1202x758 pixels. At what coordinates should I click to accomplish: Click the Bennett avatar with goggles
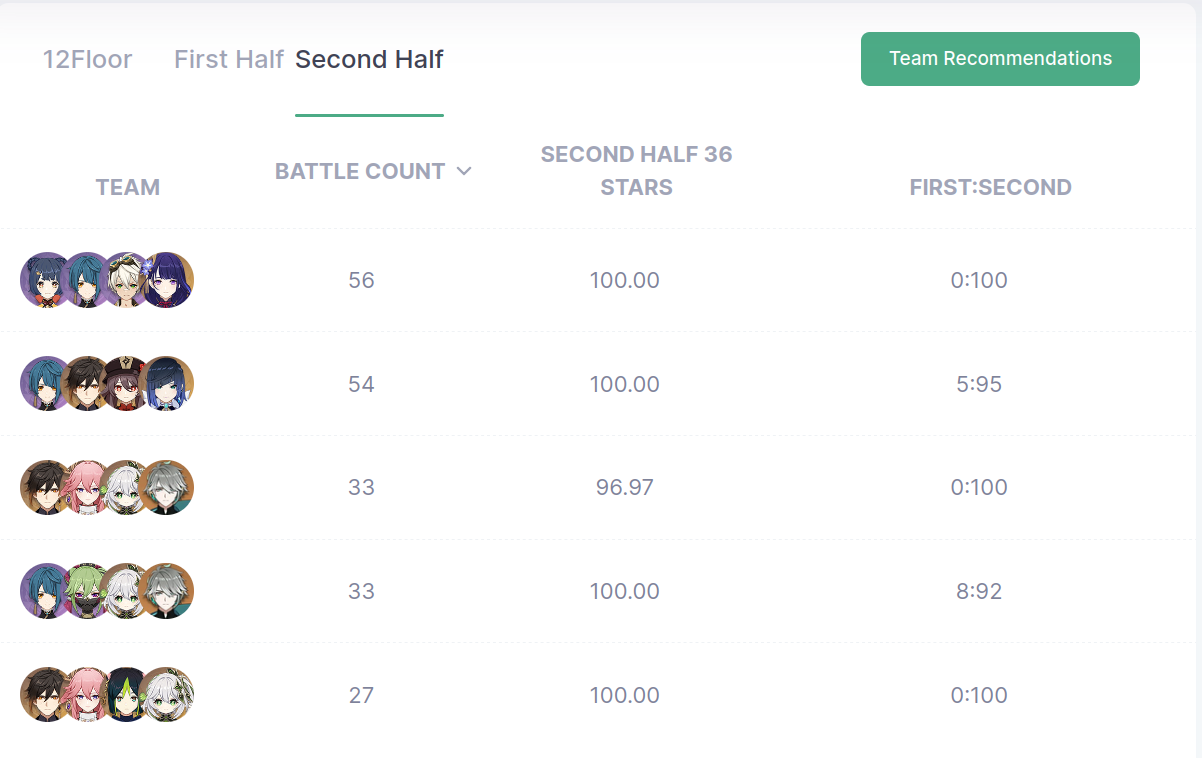point(127,280)
